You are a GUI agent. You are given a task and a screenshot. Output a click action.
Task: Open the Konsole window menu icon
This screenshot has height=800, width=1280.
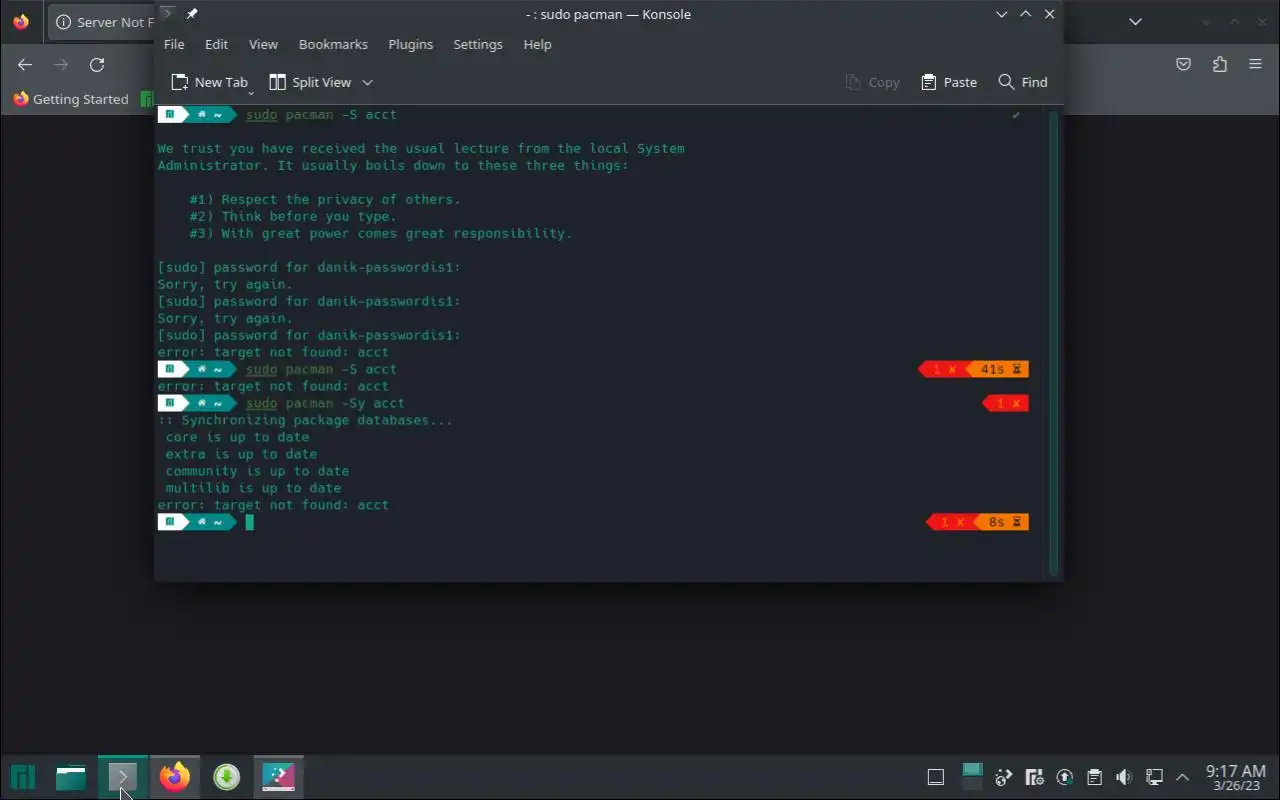tap(167, 14)
